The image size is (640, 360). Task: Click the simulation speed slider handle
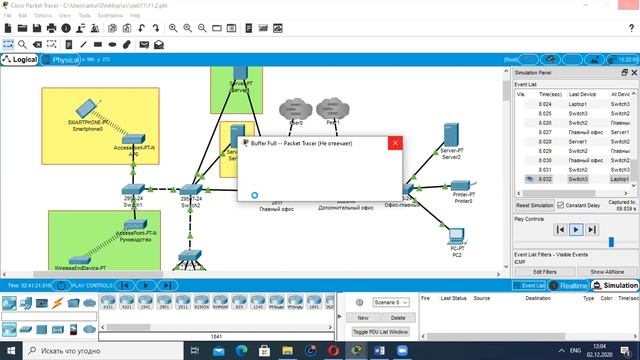(x=611, y=242)
